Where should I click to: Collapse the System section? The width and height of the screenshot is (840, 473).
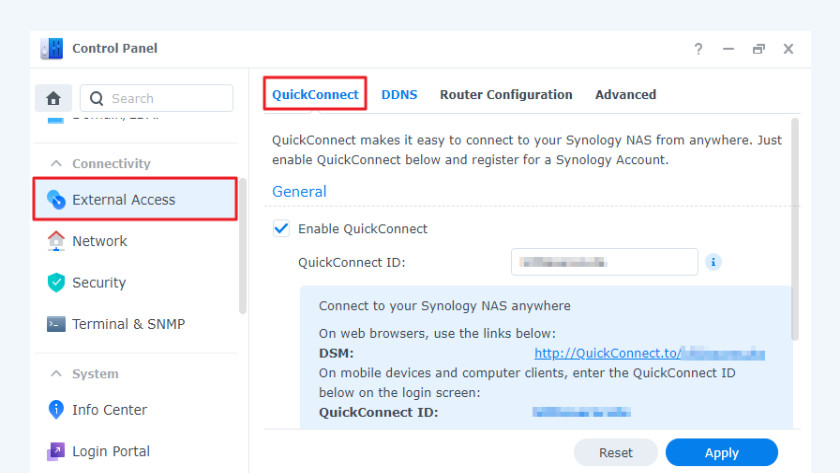coord(55,374)
